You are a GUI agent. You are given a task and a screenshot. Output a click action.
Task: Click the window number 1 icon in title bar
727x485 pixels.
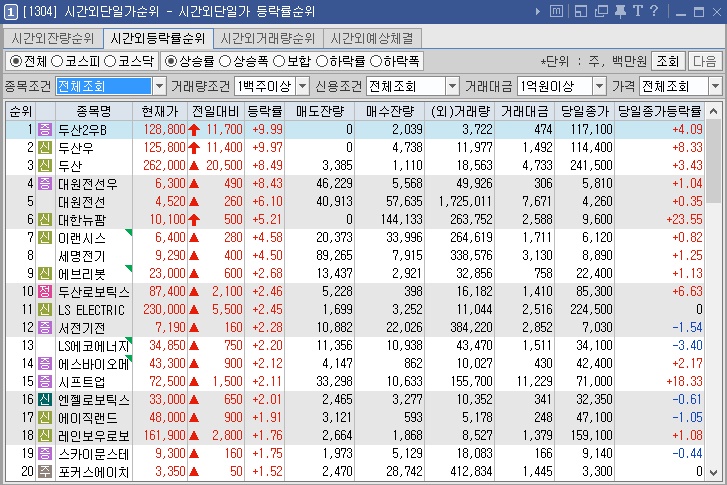pos(11,12)
